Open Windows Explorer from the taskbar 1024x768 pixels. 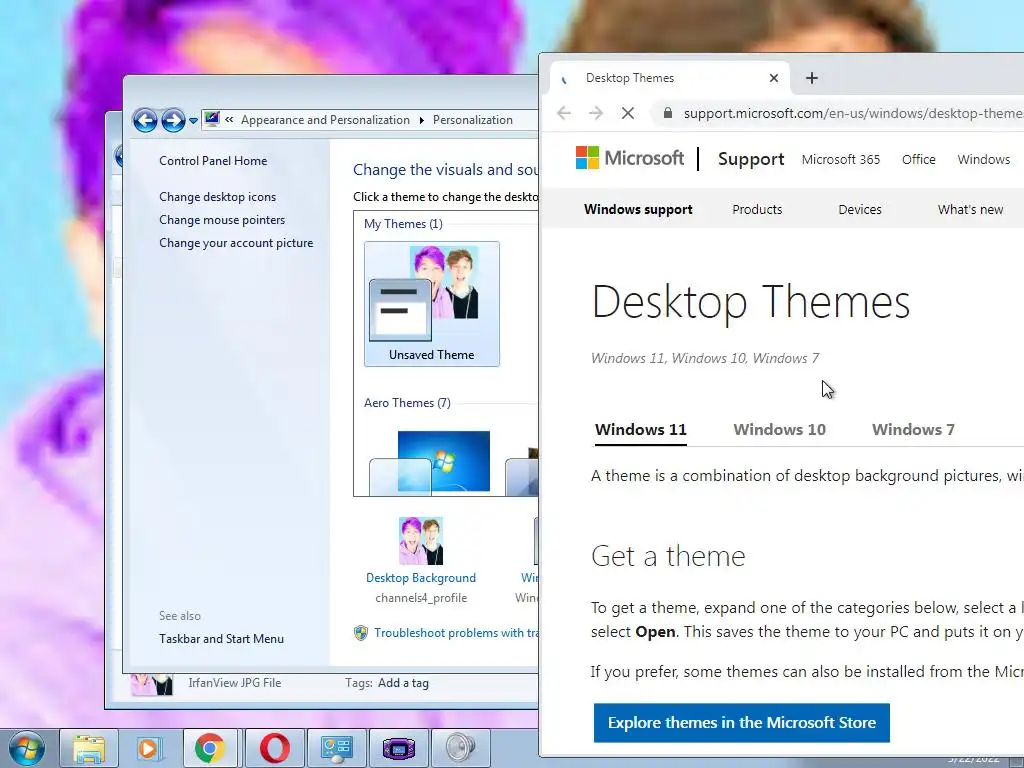(x=89, y=748)
